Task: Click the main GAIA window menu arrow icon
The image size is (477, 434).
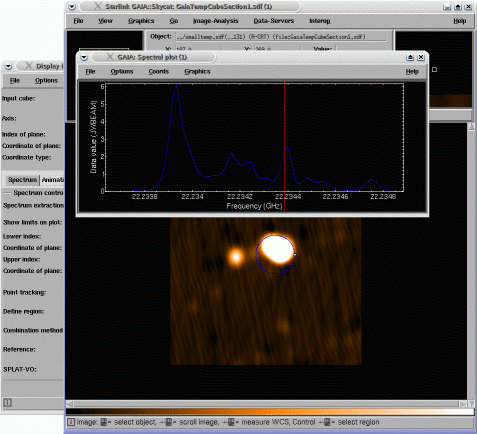Action: click(x=72, y=6)
